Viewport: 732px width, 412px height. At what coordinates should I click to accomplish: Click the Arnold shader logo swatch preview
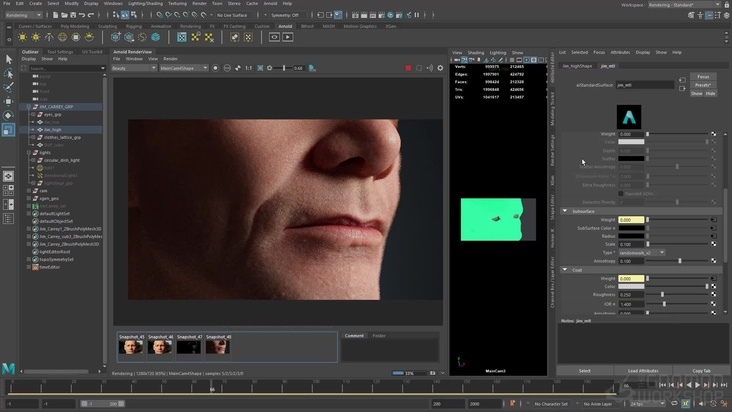point(629,117)
